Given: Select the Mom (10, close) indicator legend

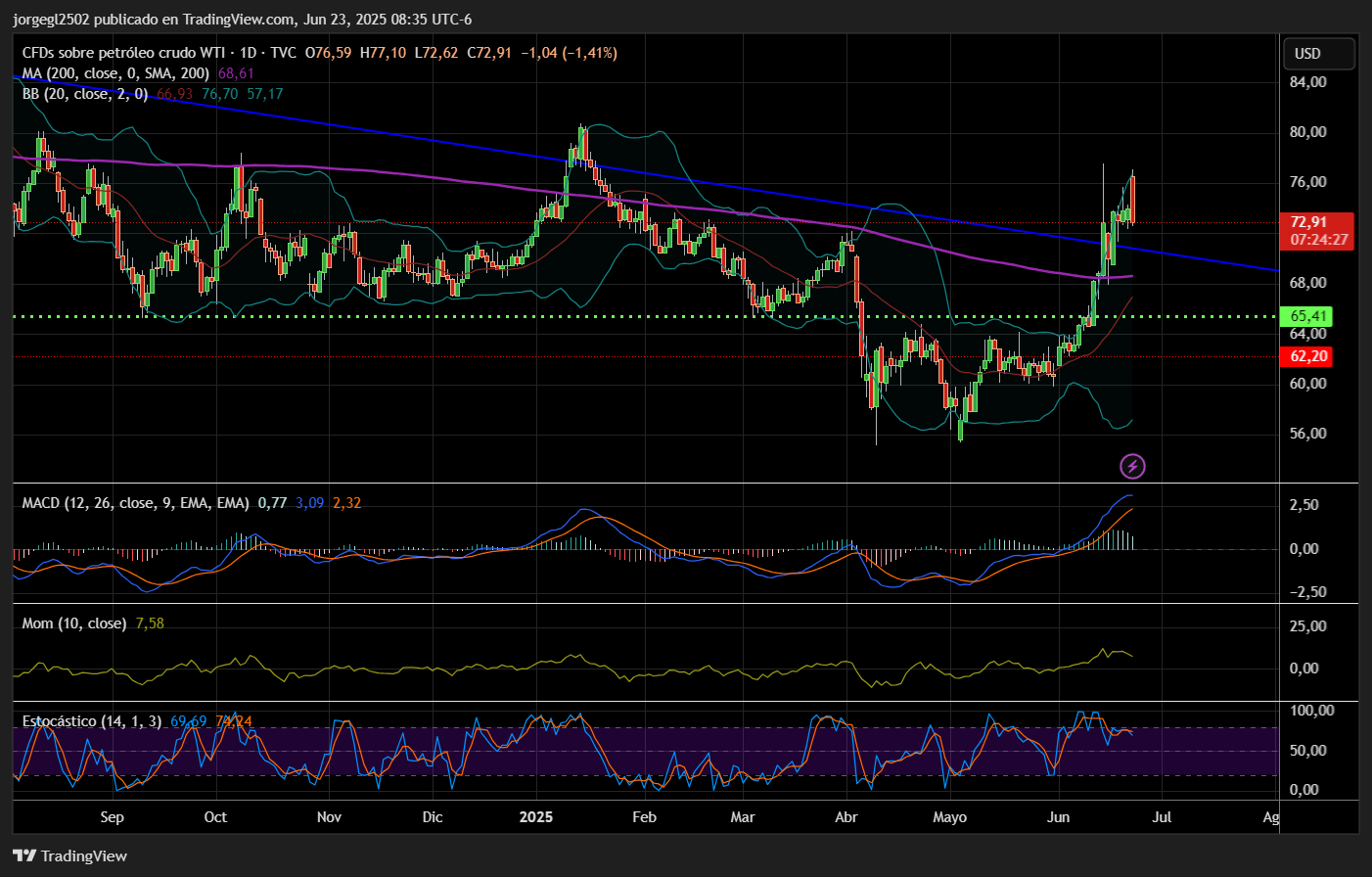Looking at the screenshot, I should coord(74,623).
